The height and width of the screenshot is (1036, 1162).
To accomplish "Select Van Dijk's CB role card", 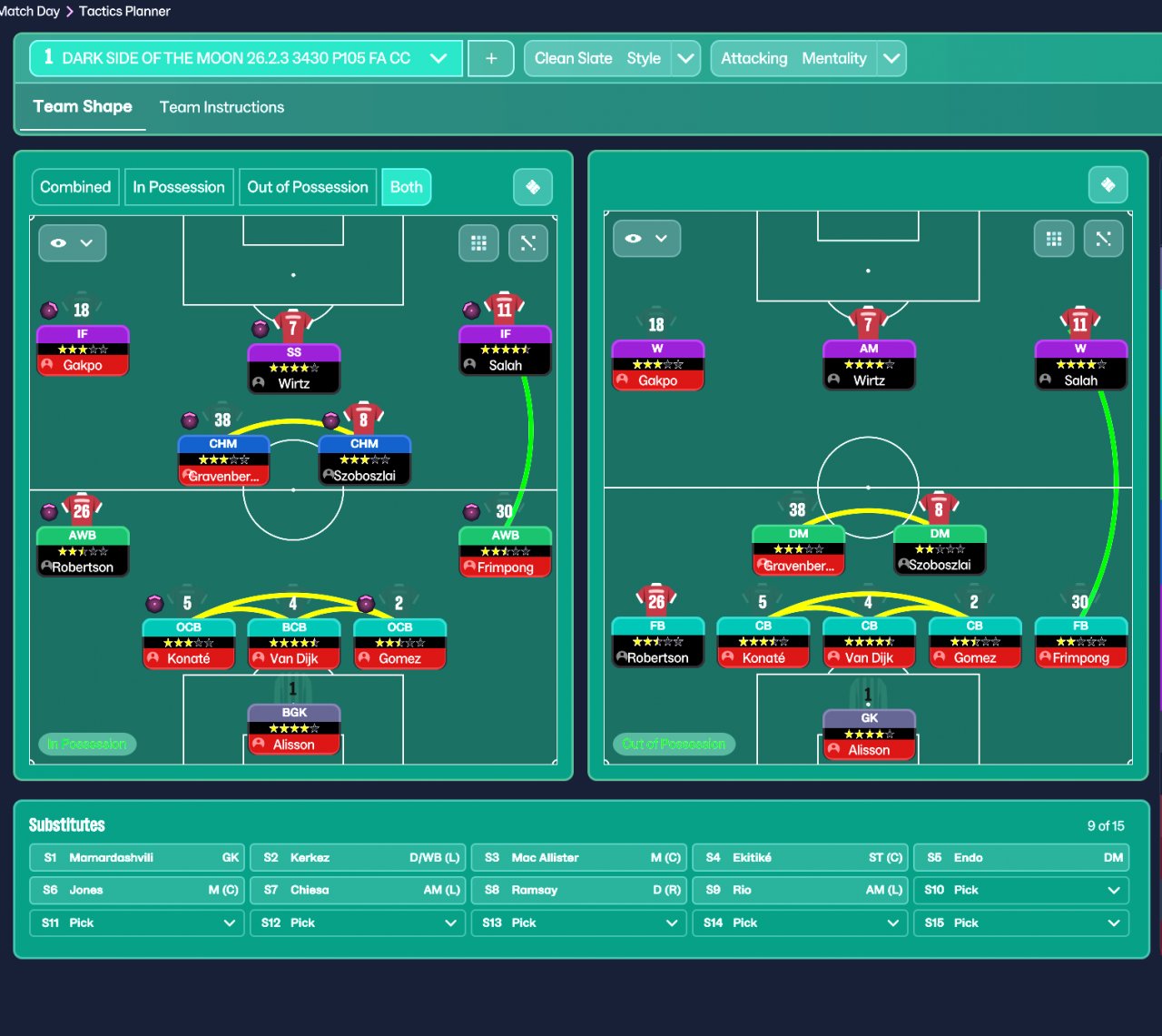I will coord(869,642).
